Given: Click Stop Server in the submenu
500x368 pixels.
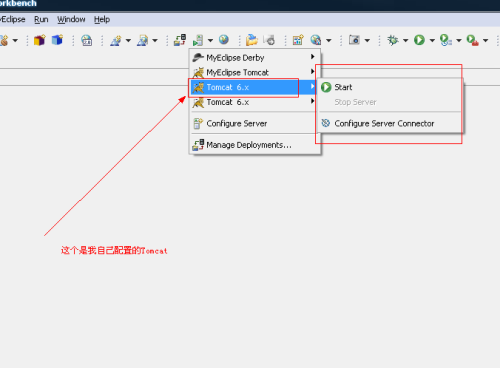Looking at the screenshot, I should pyautogui.click(x=390, y=102).
